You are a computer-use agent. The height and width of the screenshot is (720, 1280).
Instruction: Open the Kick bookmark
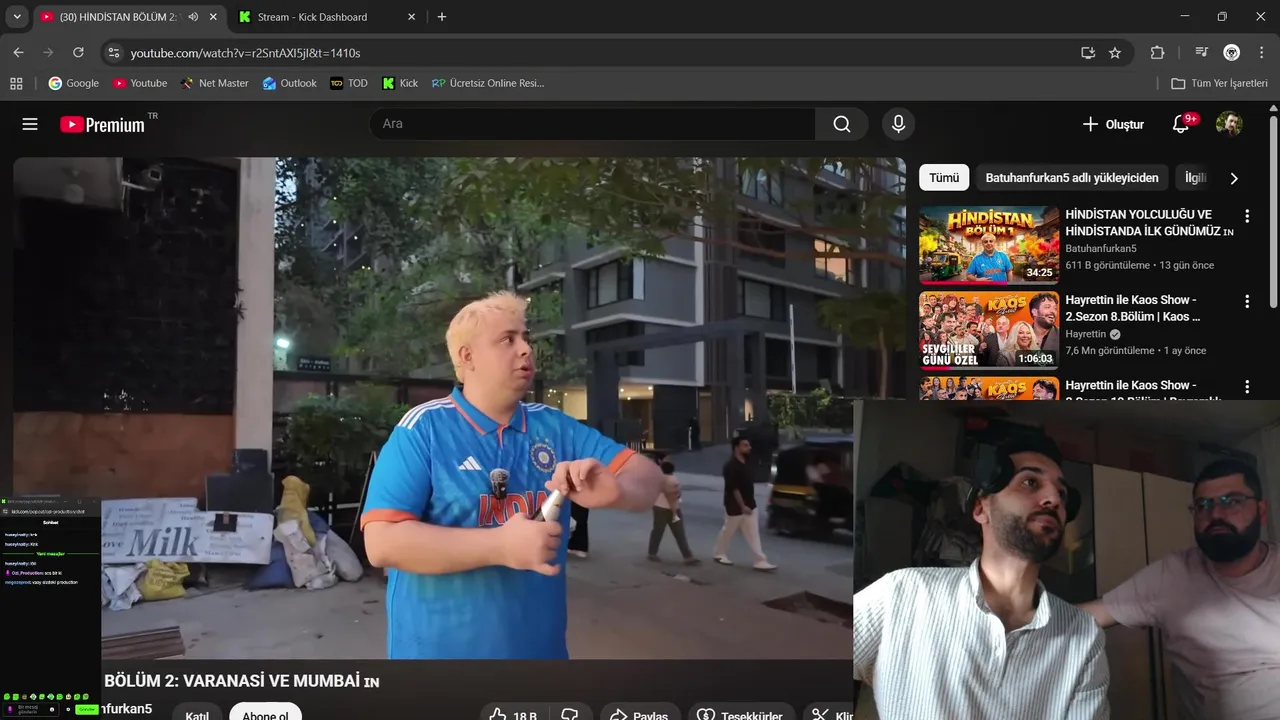(401, 83)
